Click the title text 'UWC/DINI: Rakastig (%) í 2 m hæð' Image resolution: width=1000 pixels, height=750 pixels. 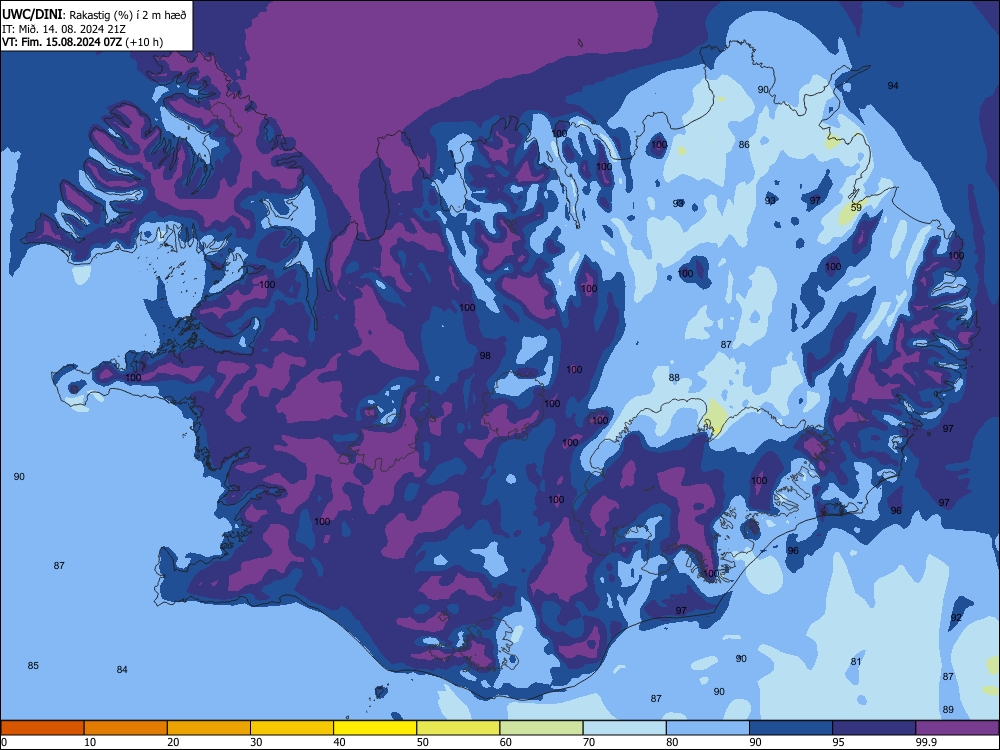tap(94, 14)
